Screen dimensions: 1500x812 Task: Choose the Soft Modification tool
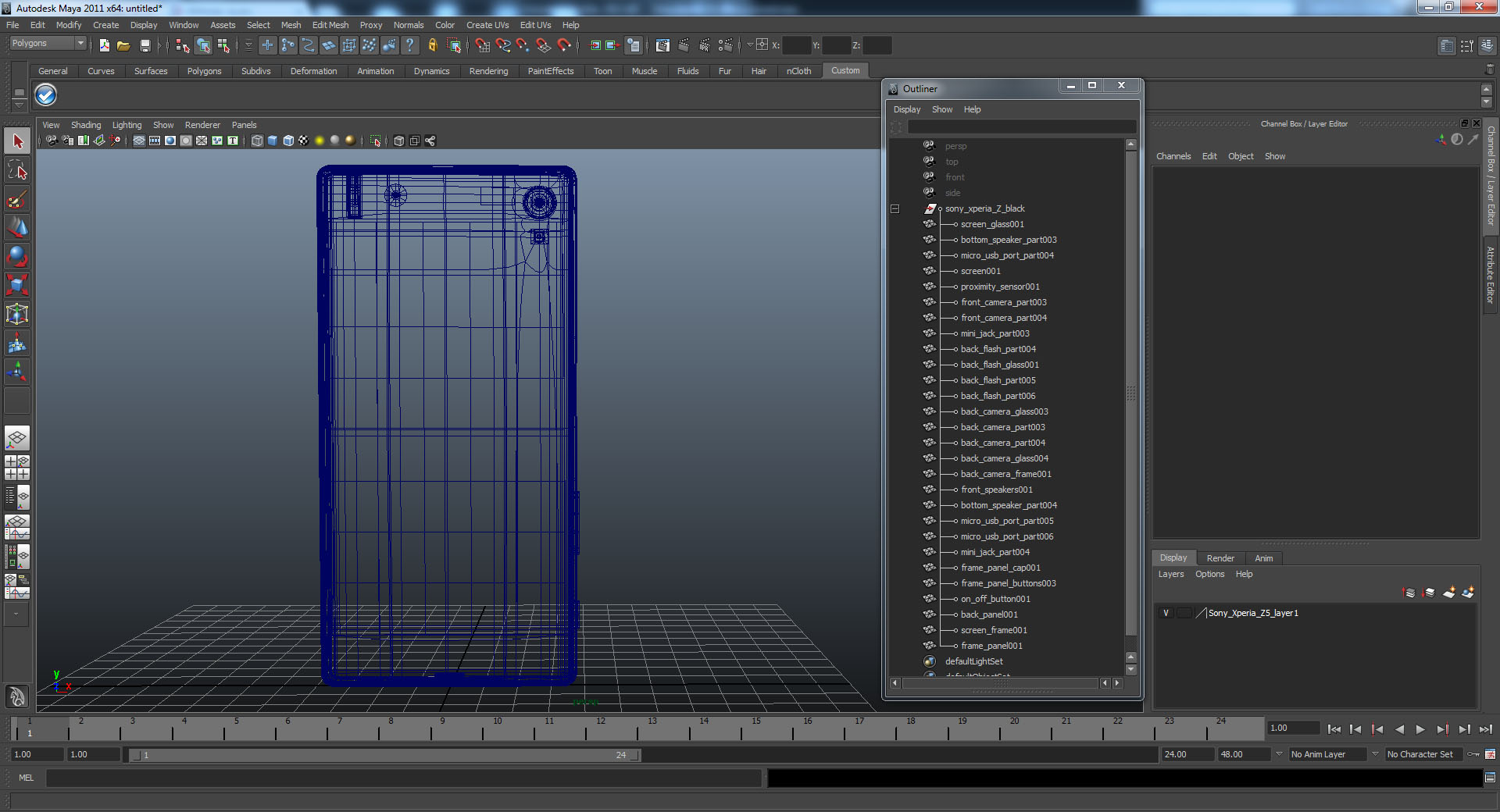coord(17,343)
